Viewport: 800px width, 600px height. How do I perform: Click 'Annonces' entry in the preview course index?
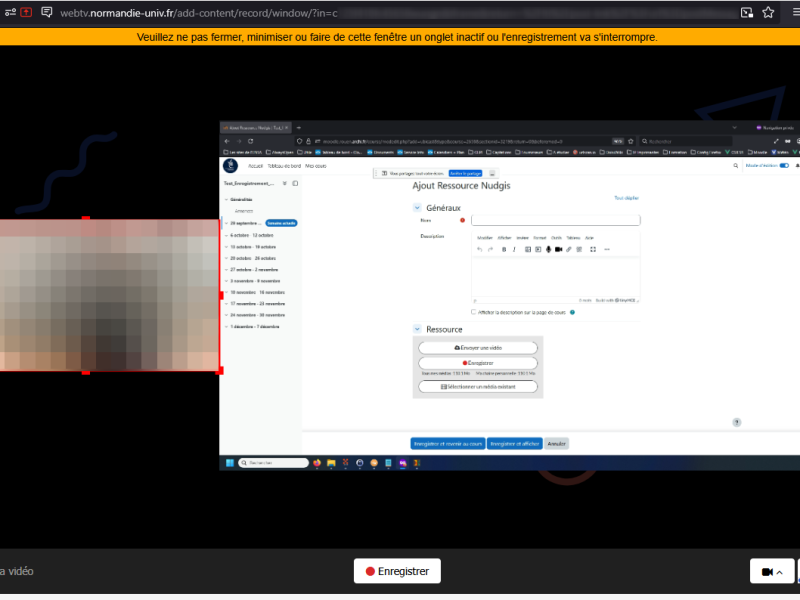pos(243,211)
